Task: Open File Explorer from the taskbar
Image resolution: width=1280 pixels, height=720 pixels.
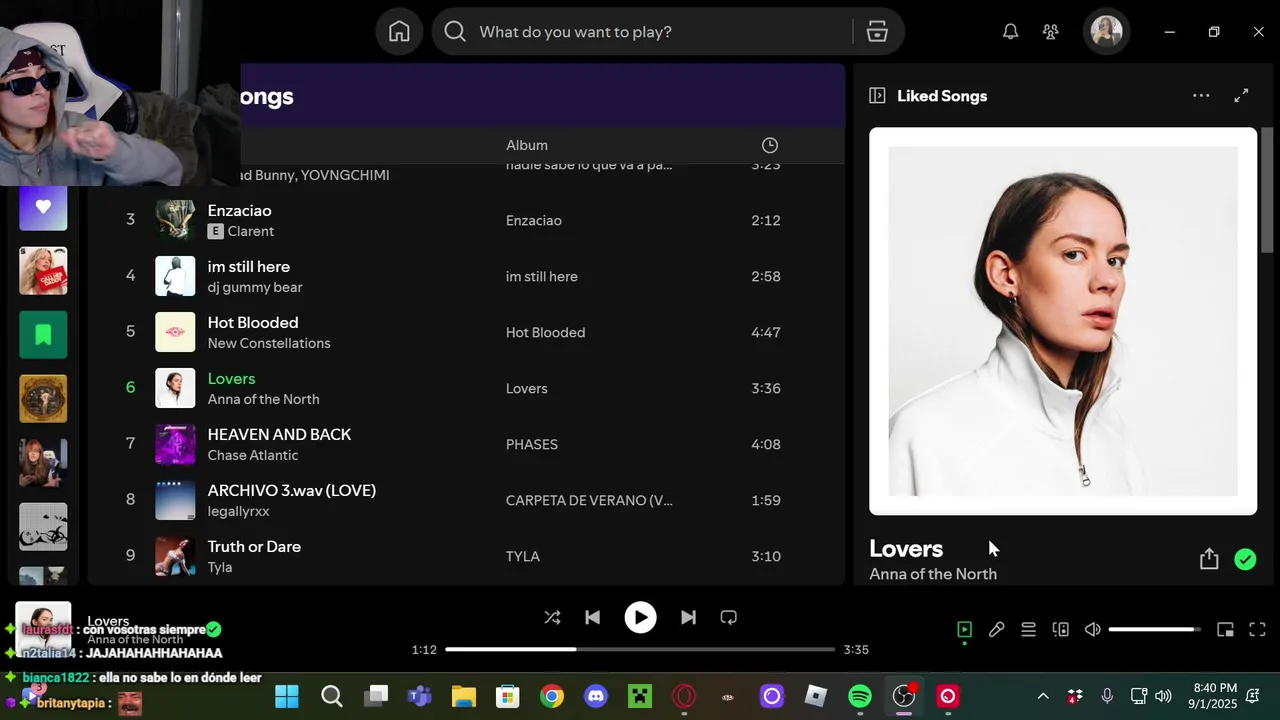Action: coord(464,696)
